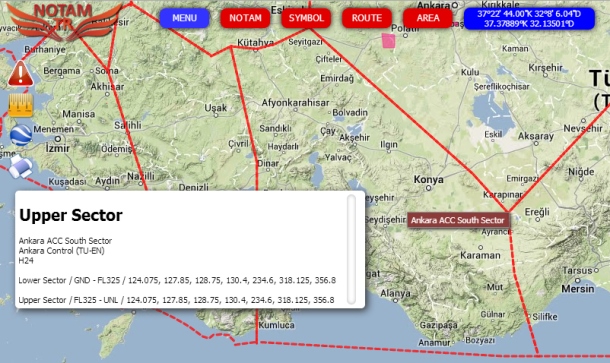This screenshot has height=363, width=610.
Task: Click the Lower Sector frequencies line
Action: coord(177,280)
